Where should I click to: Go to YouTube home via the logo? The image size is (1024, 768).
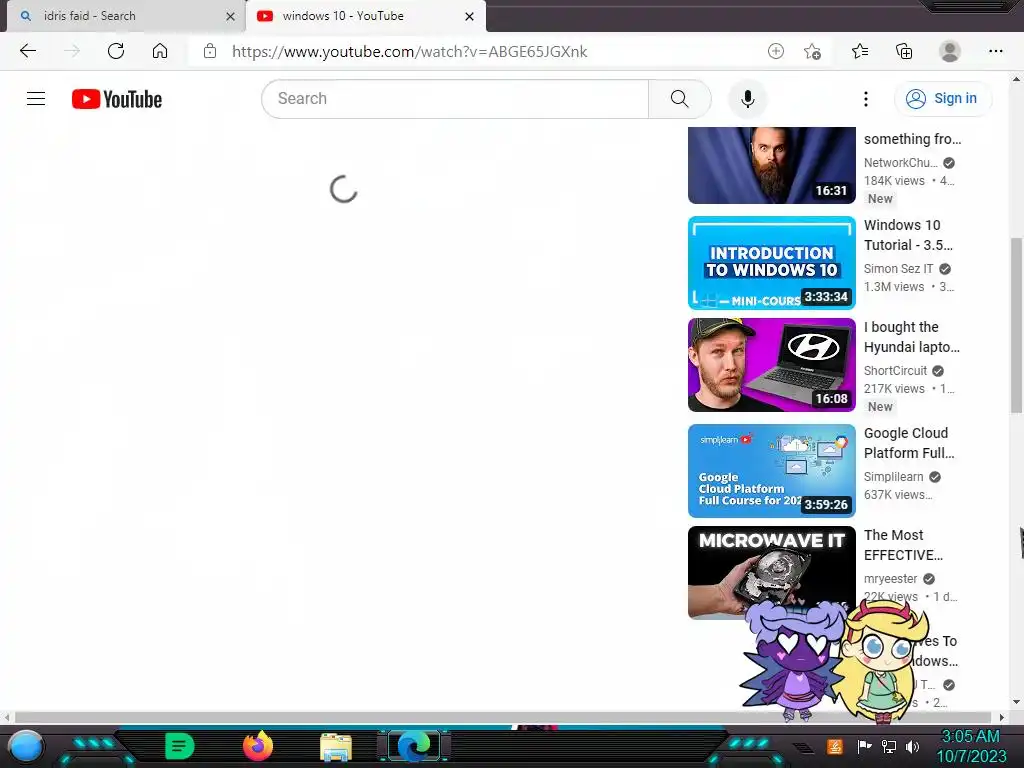click(x=117, y=99)
